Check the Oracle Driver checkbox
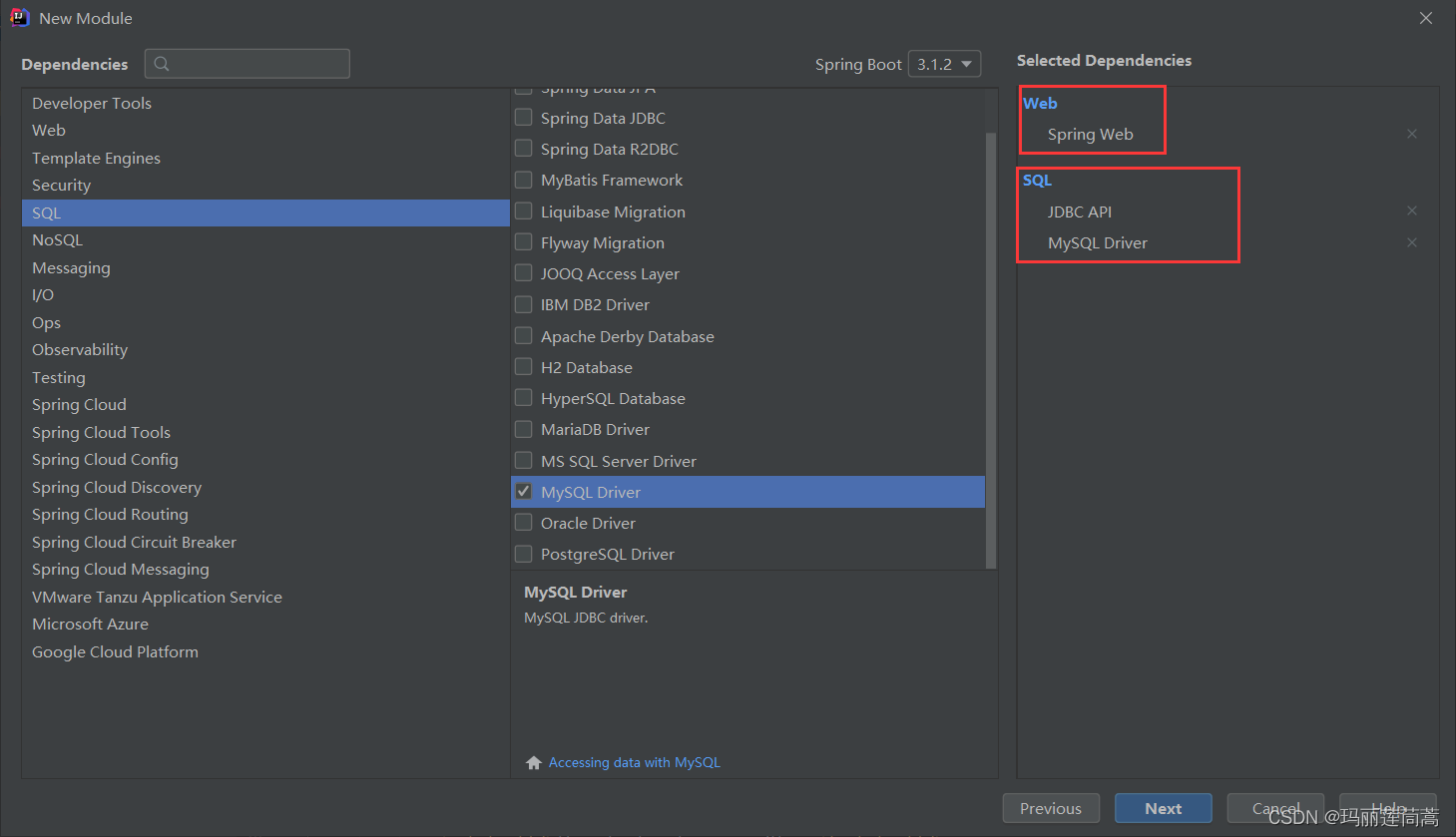 click(x=523, y=523)
